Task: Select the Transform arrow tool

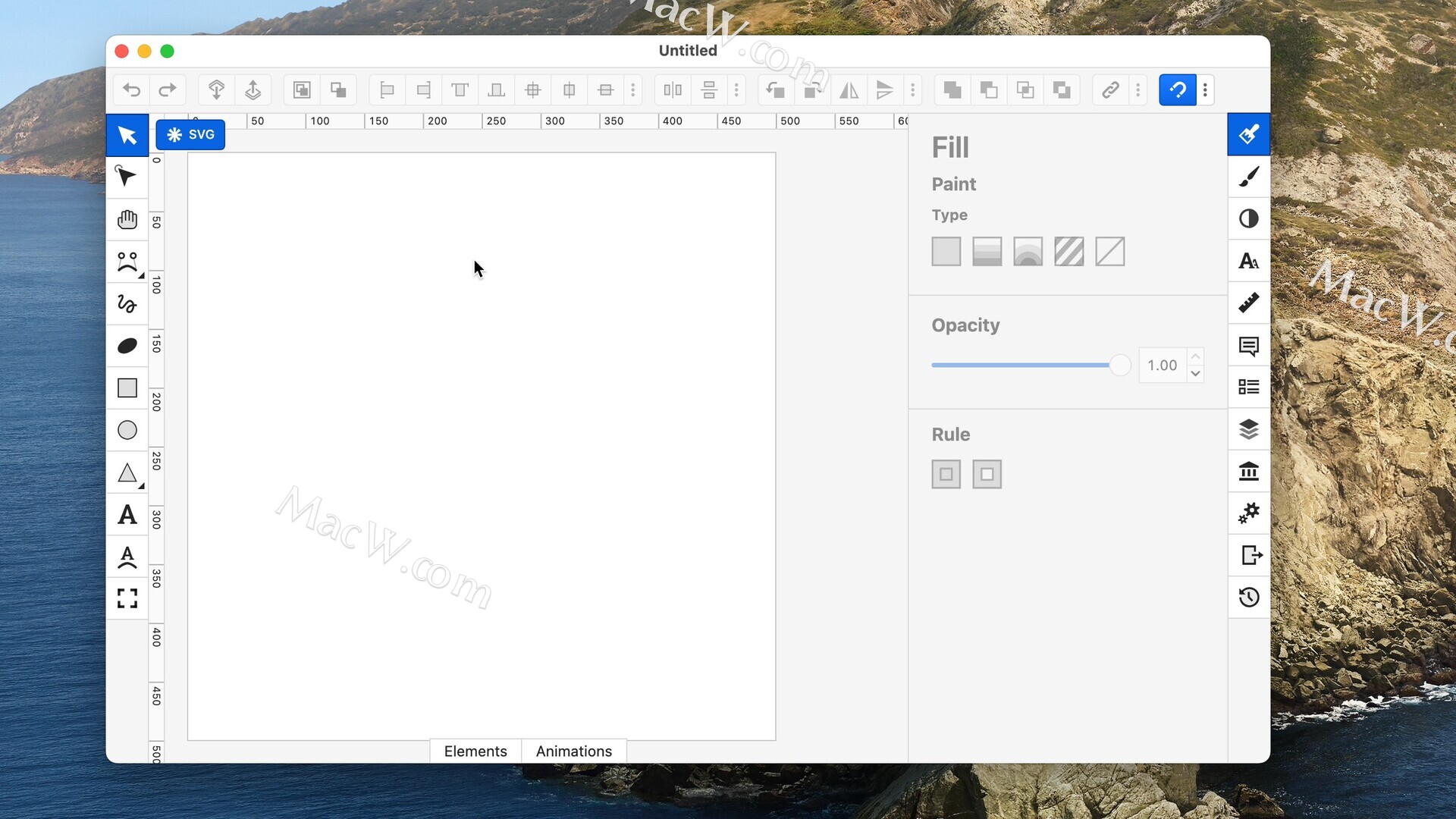Action: [127, 135]
